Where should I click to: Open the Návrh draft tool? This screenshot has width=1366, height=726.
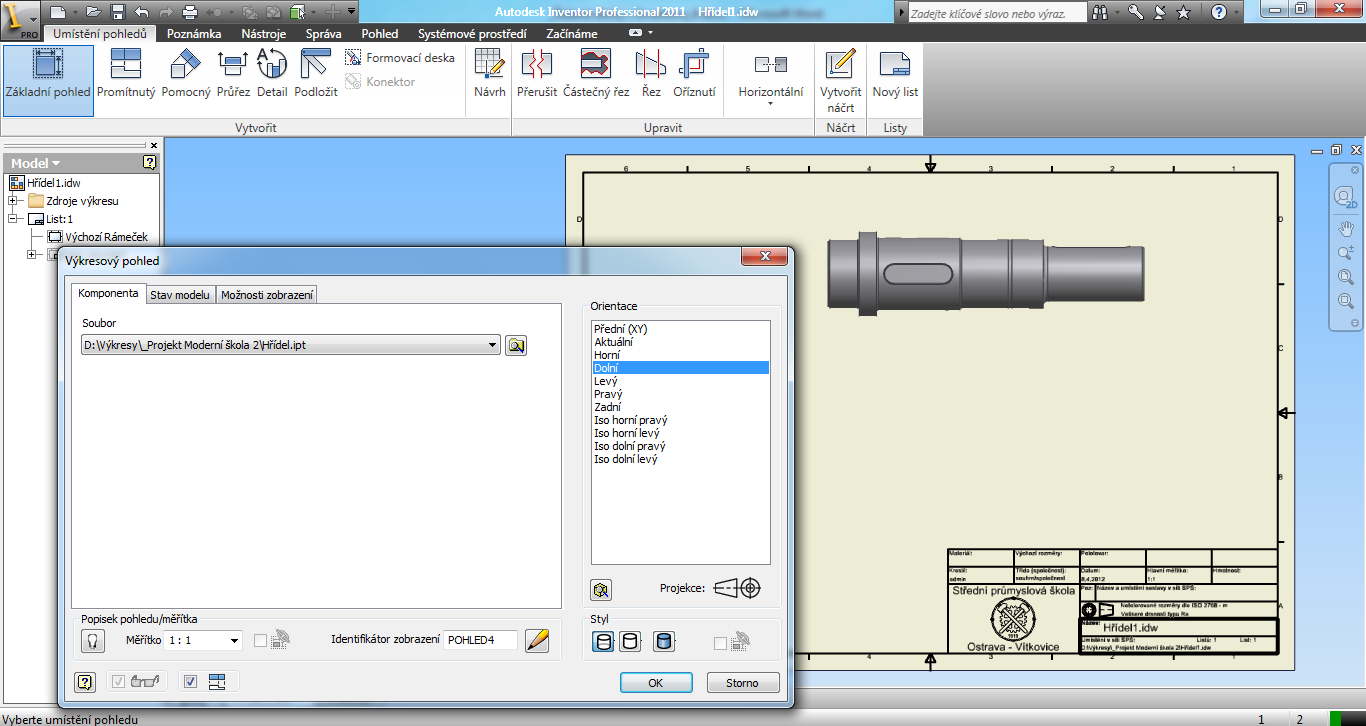(490, 74)
